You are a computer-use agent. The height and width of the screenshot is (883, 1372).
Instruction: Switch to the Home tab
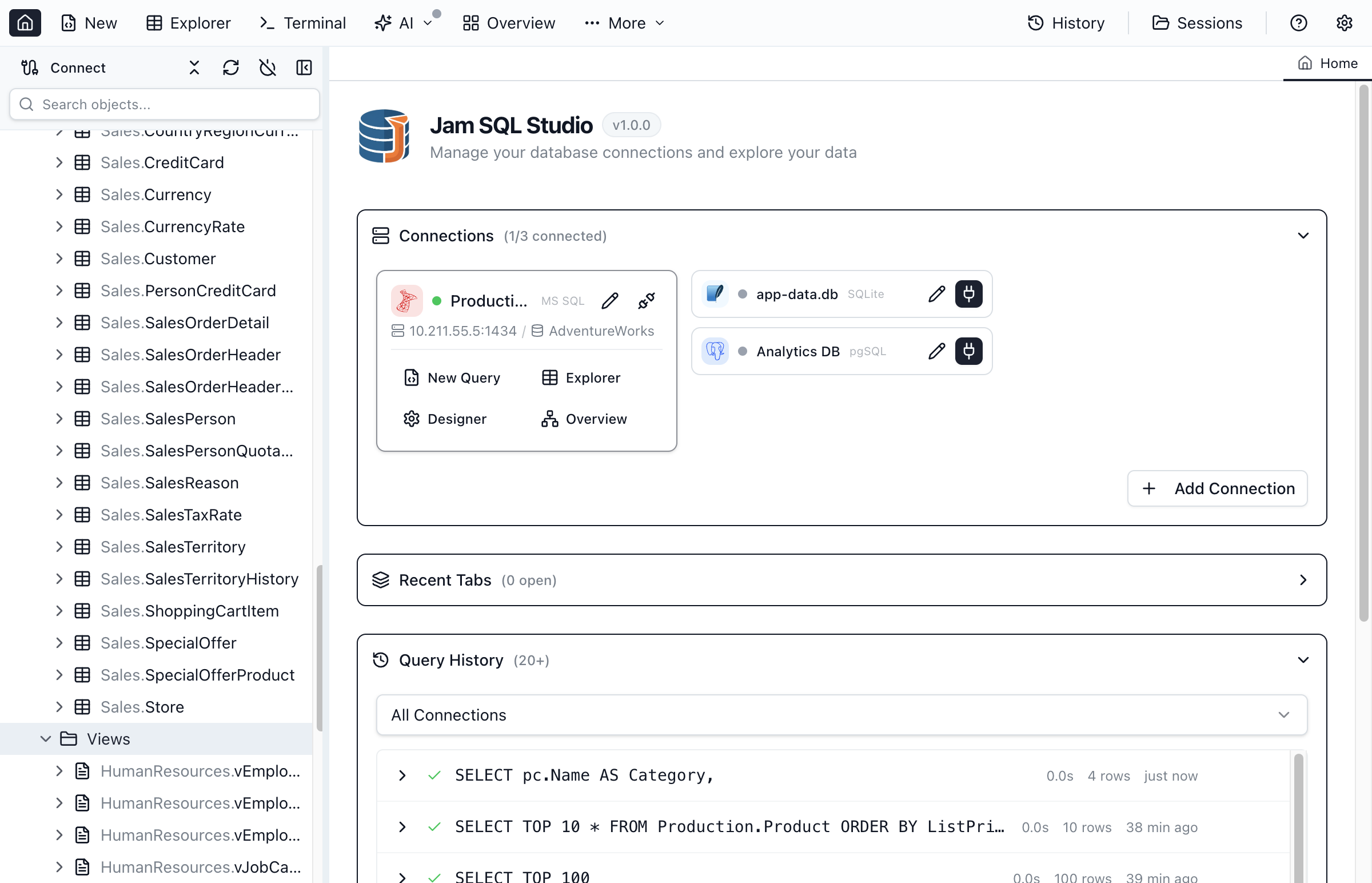coord(1327,63)
